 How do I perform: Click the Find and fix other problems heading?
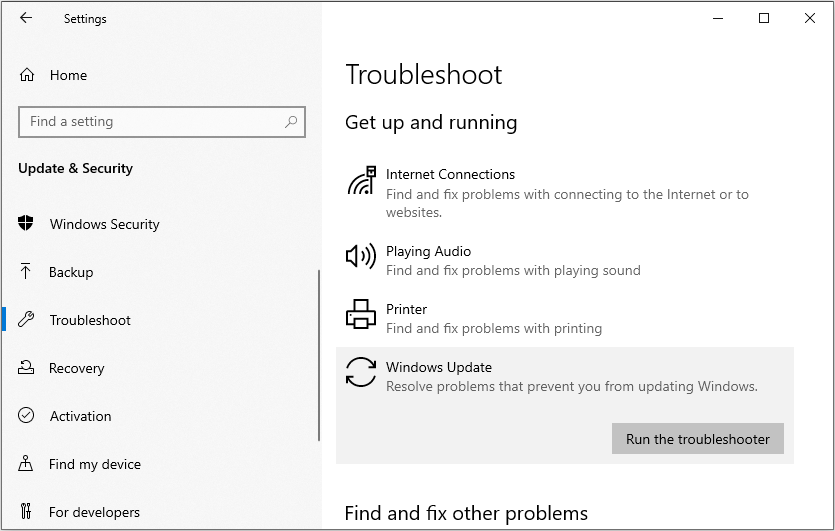466,513
